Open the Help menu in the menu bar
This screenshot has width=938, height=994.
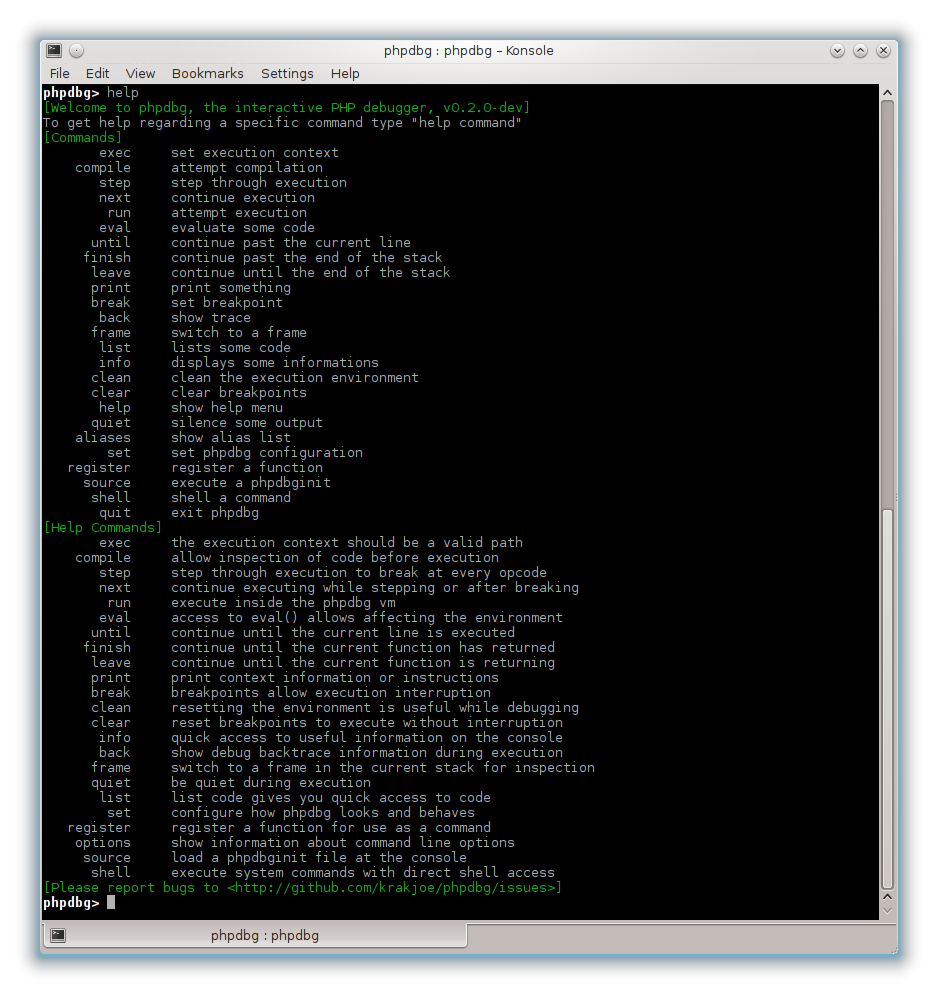[x=345, y=73]
